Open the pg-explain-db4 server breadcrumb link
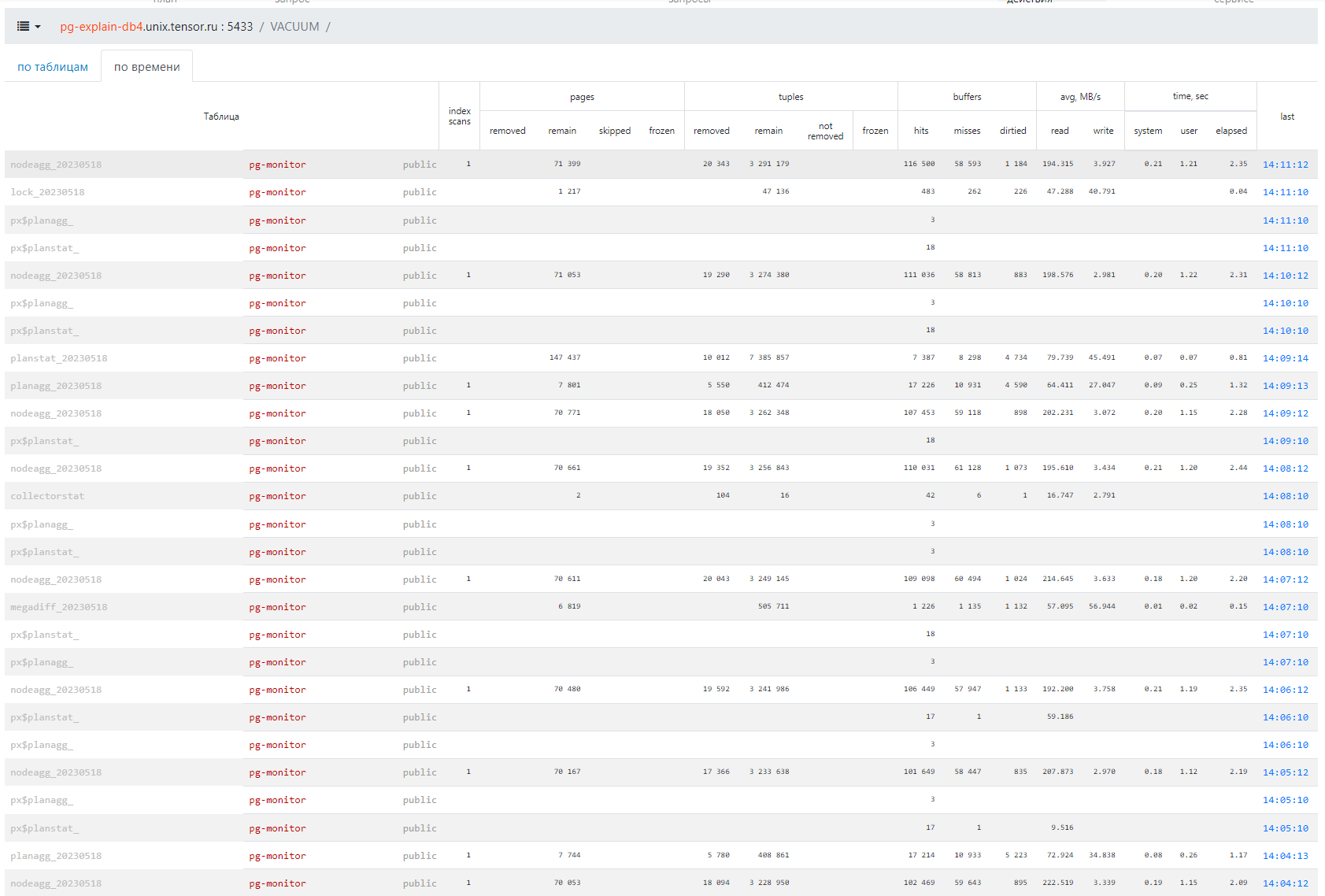The width and height of the screenshot is (1325, 896). (156, 27)
